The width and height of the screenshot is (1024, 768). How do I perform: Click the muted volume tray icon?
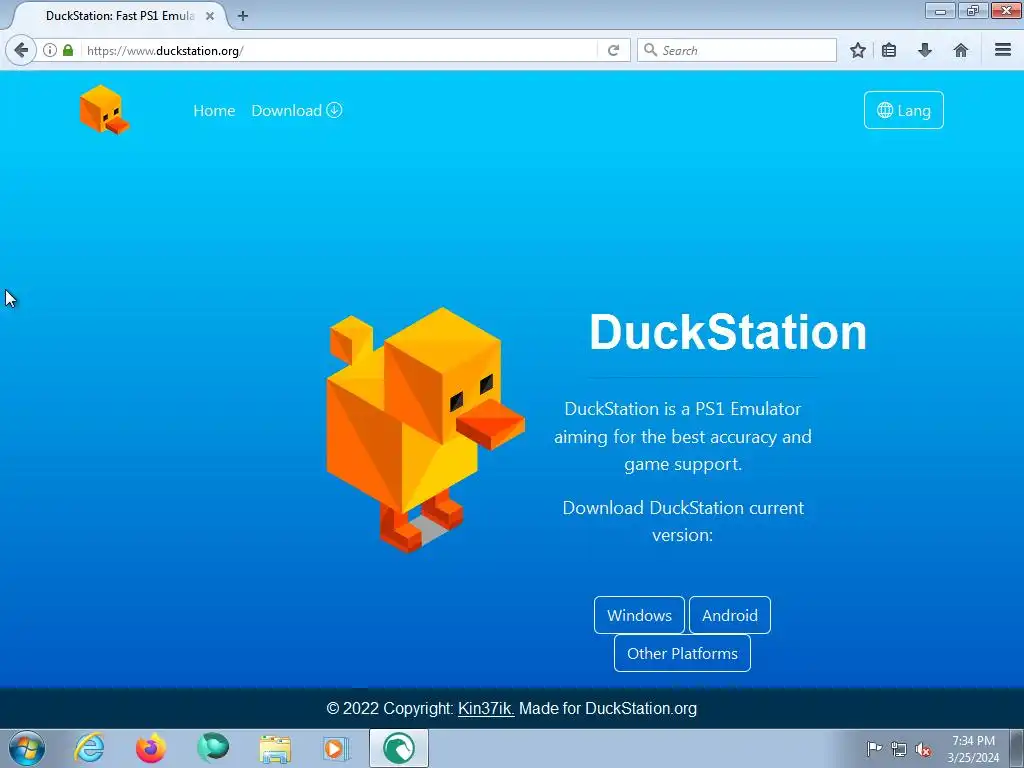point(923,749)
